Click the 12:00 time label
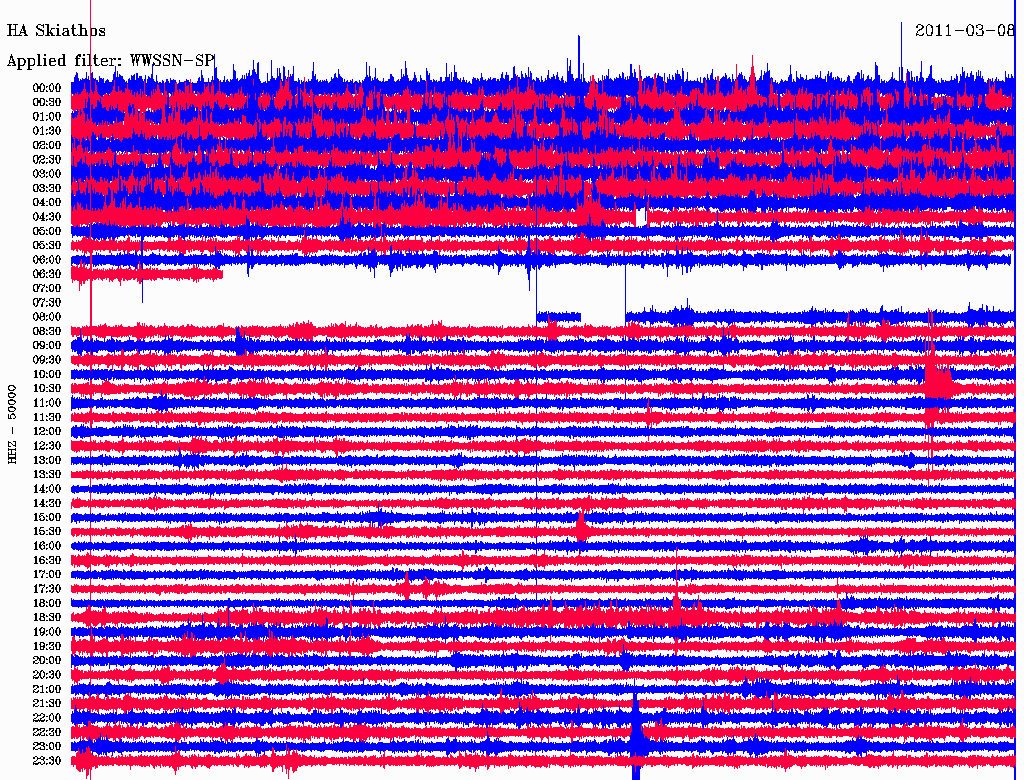 coord(47,431)
